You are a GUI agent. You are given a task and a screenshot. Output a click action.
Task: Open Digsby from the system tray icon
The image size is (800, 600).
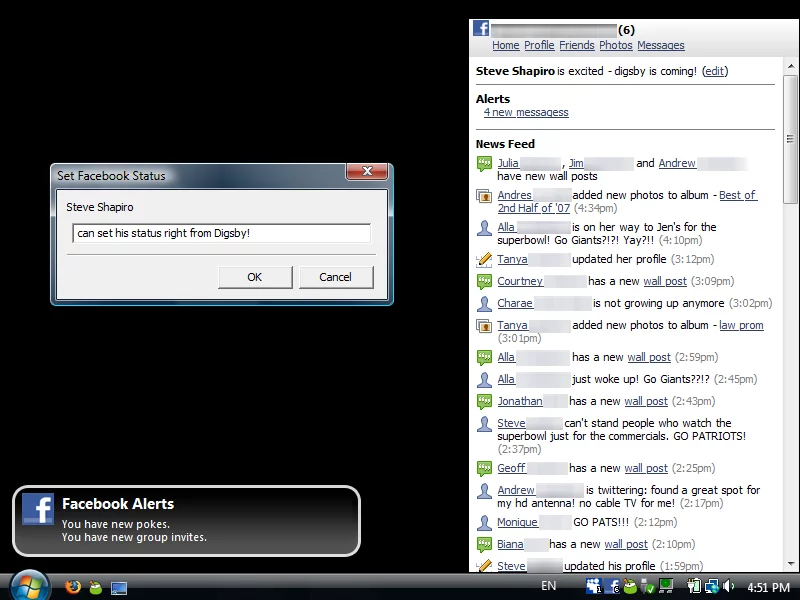(x=630, y=588)
